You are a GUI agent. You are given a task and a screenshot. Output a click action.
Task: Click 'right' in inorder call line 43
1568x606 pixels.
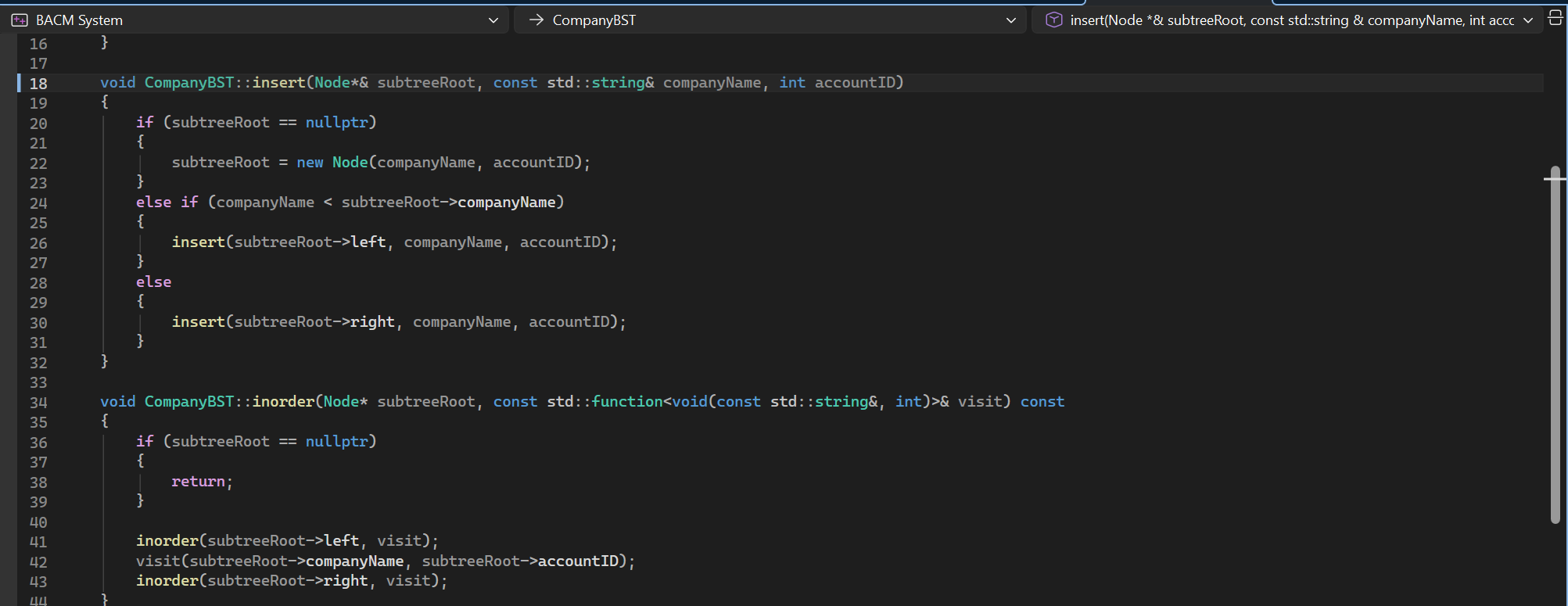click(346, 580)
